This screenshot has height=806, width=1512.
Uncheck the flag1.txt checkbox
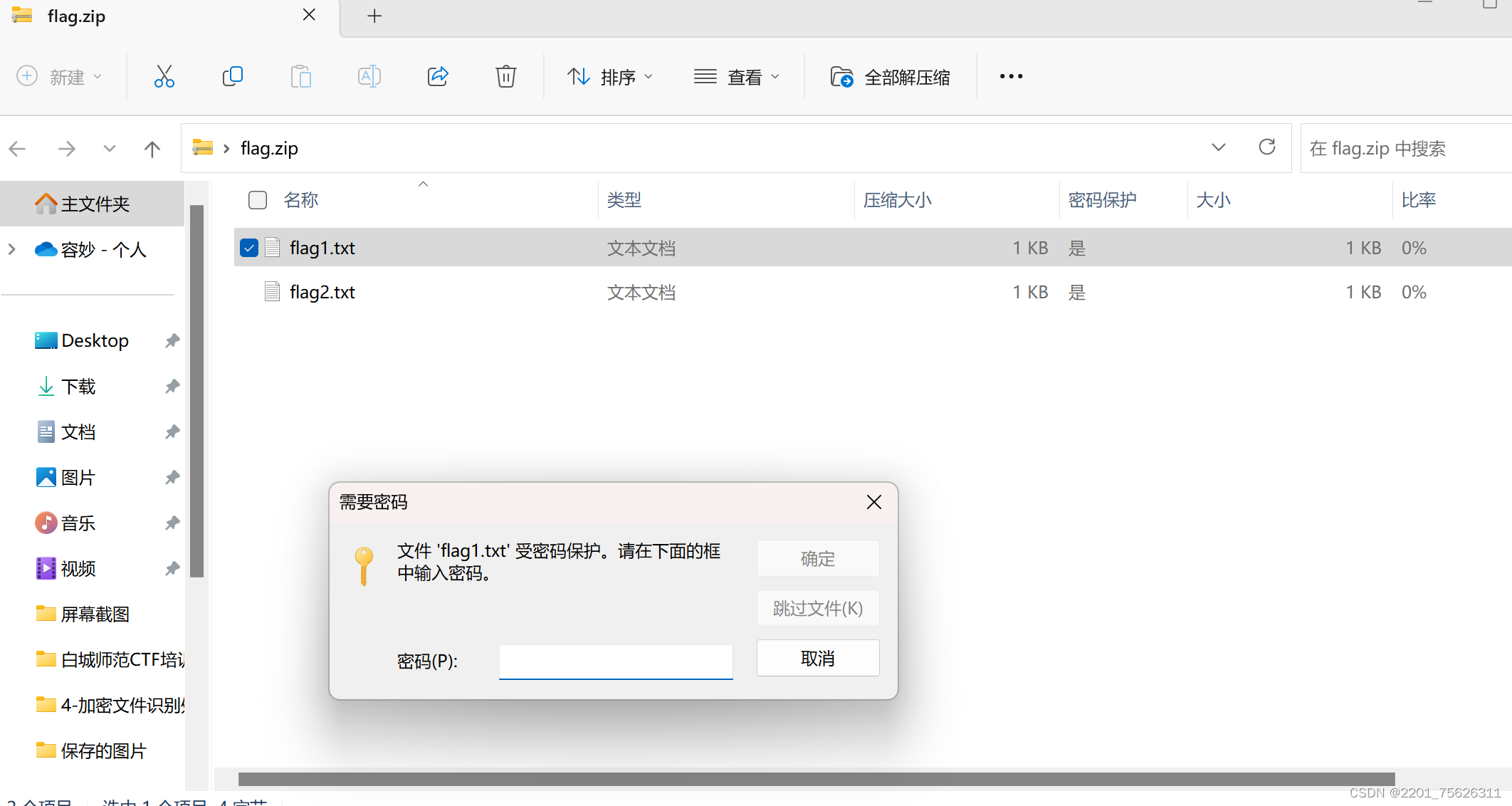(x=249, y=248)
